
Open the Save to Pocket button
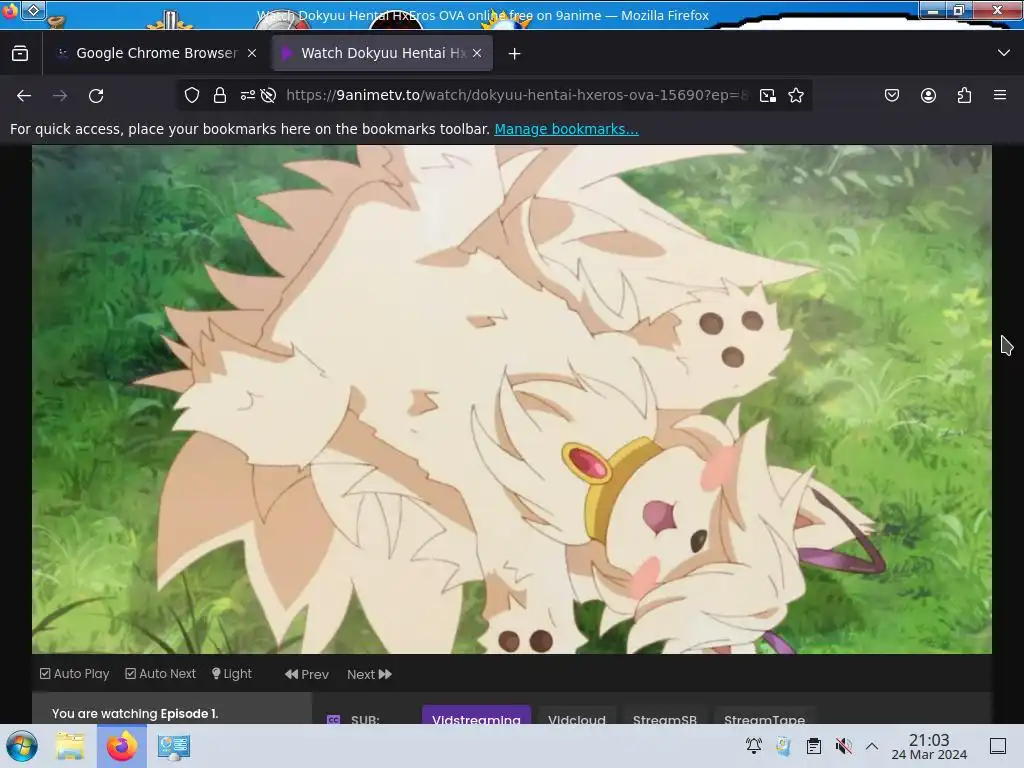pos(891,95)
